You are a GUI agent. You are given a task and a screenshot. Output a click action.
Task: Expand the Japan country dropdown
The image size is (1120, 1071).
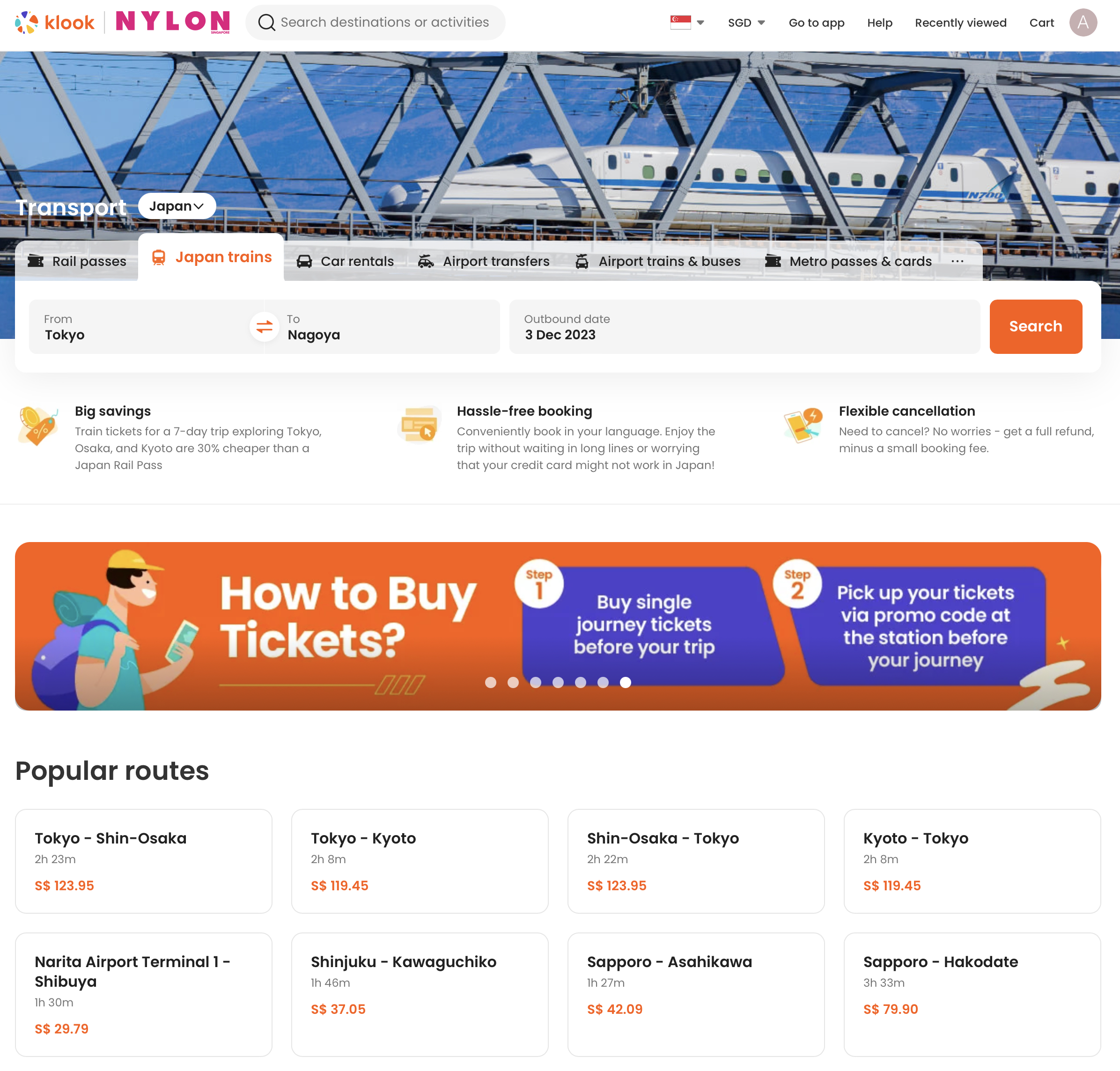[177, 206]
